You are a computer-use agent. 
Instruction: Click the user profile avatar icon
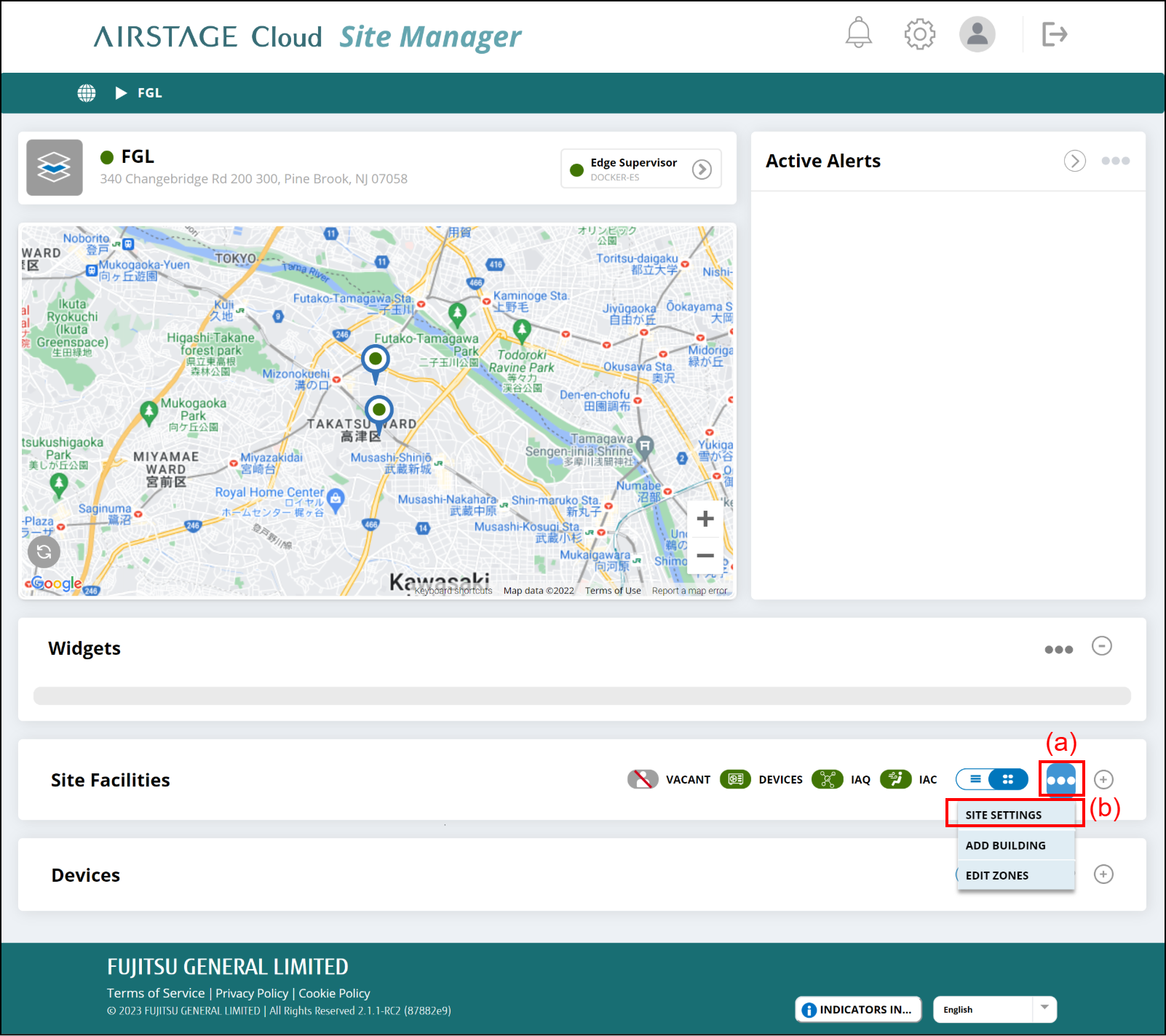977,34
